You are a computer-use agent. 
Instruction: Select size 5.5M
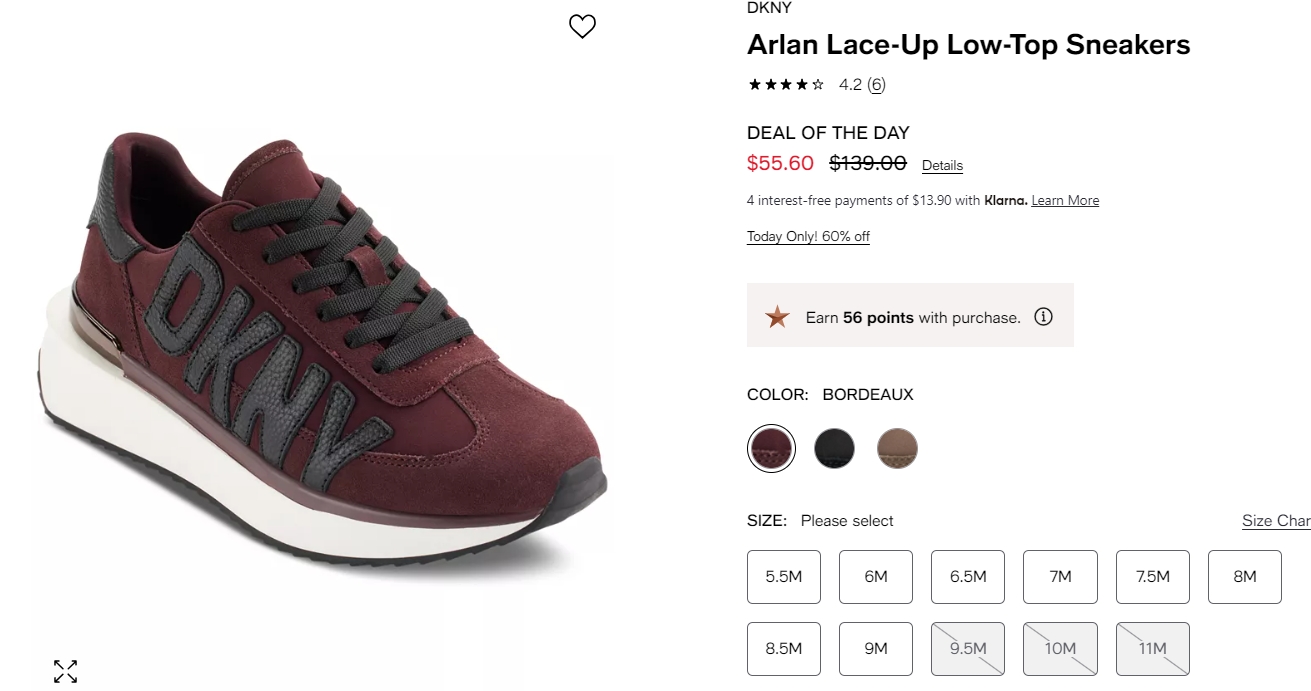click(784, 577)
